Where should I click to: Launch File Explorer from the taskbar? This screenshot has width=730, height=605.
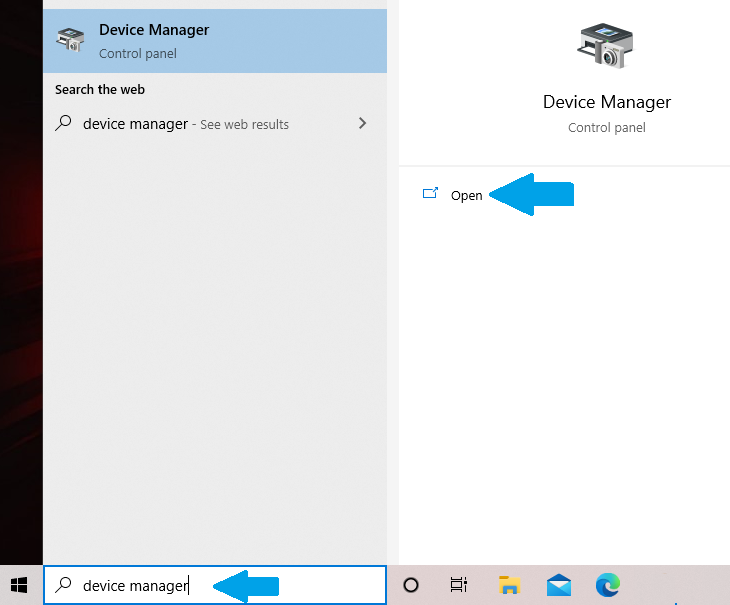(509, 585)
